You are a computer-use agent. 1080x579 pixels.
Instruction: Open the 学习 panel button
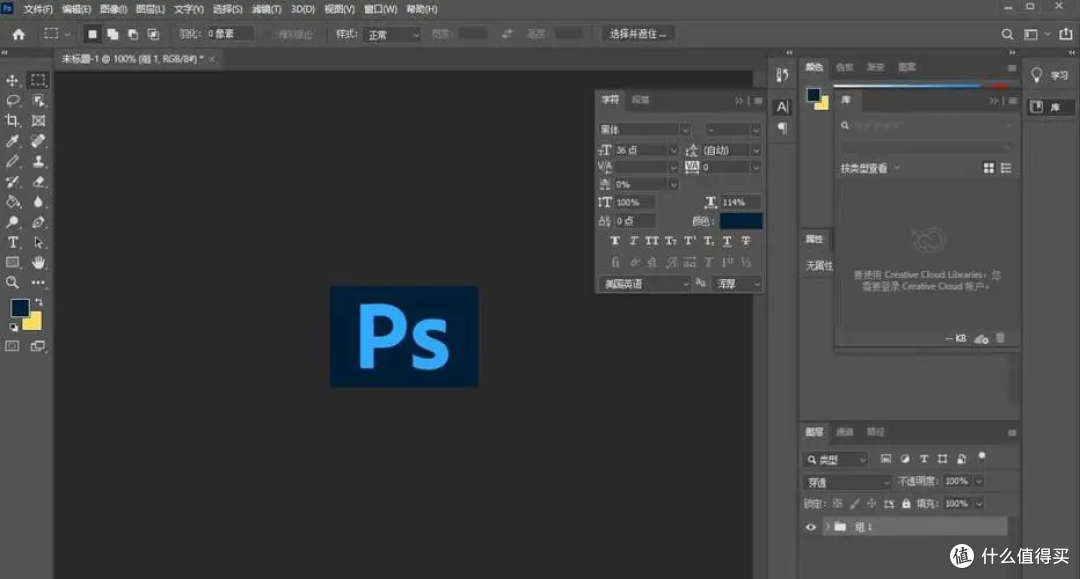coord(1050,75)
